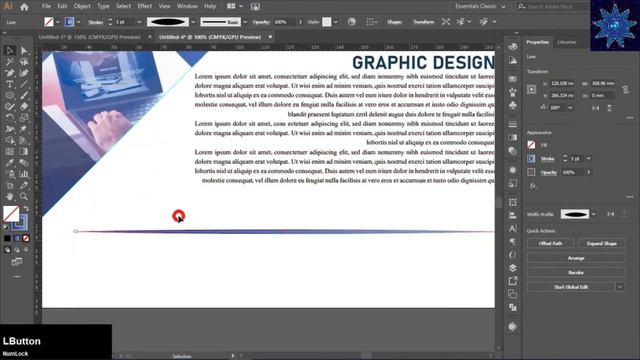This screenshot has width=640, height=360.
Task: Select the Line Segment tool
Action: point(24,84)
